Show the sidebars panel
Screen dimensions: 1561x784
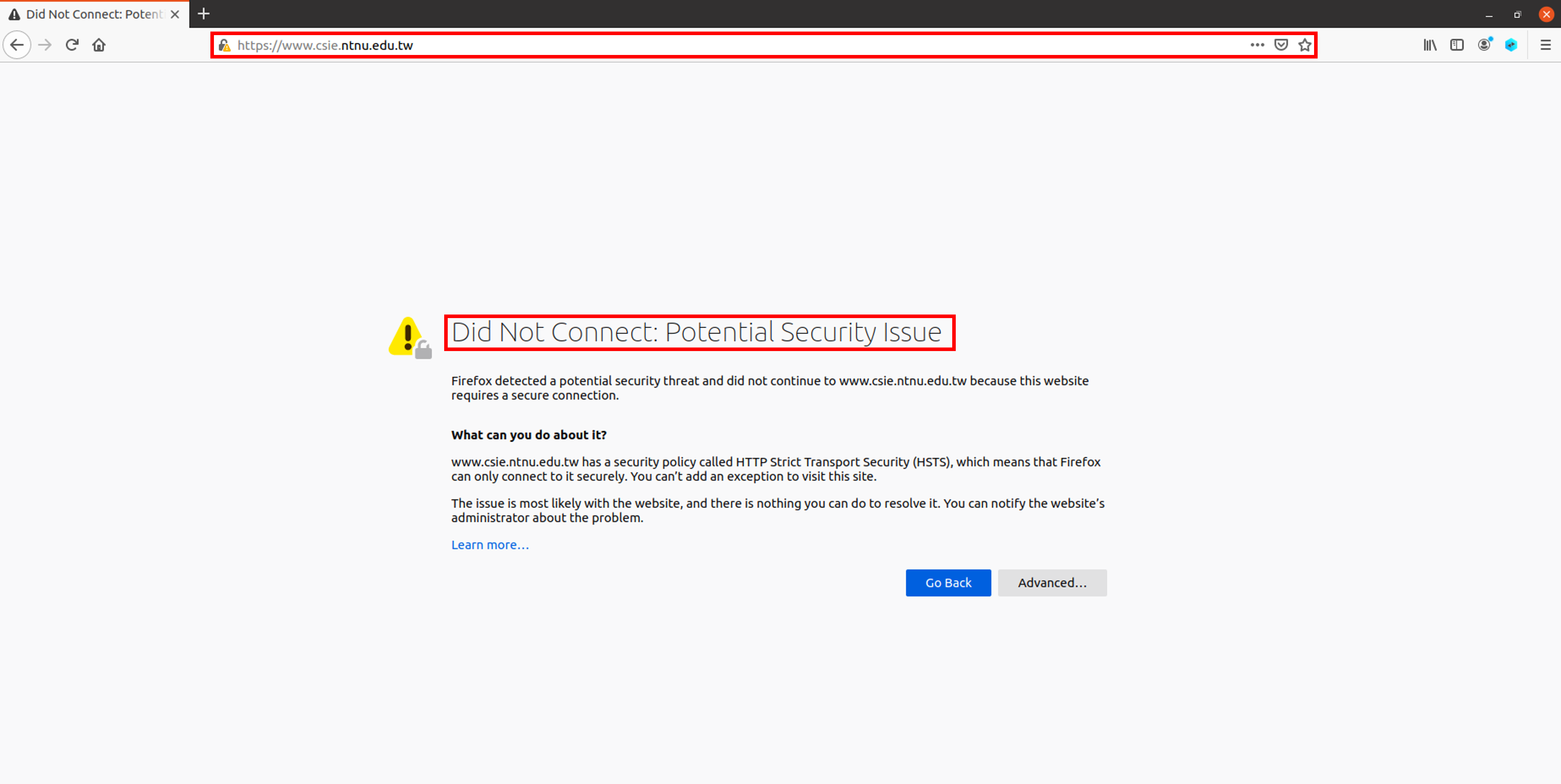click(1457, 45)
